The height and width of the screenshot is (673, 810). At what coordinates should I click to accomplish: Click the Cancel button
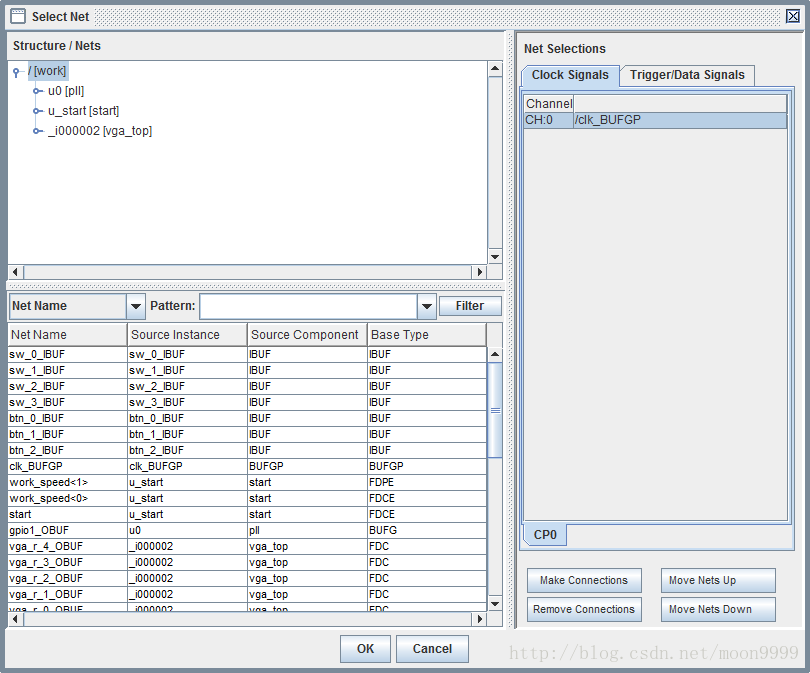coord(432,649)
